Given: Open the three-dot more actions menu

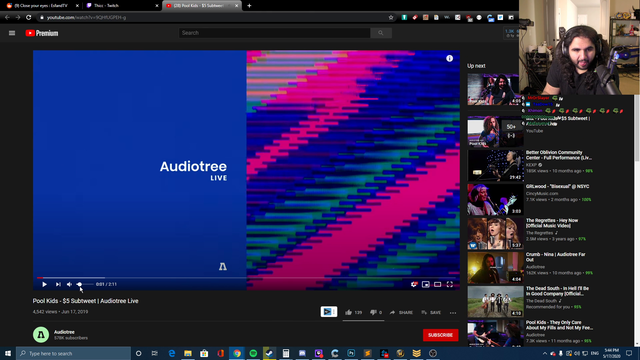Looking at the screenshot, I should 453,313.
